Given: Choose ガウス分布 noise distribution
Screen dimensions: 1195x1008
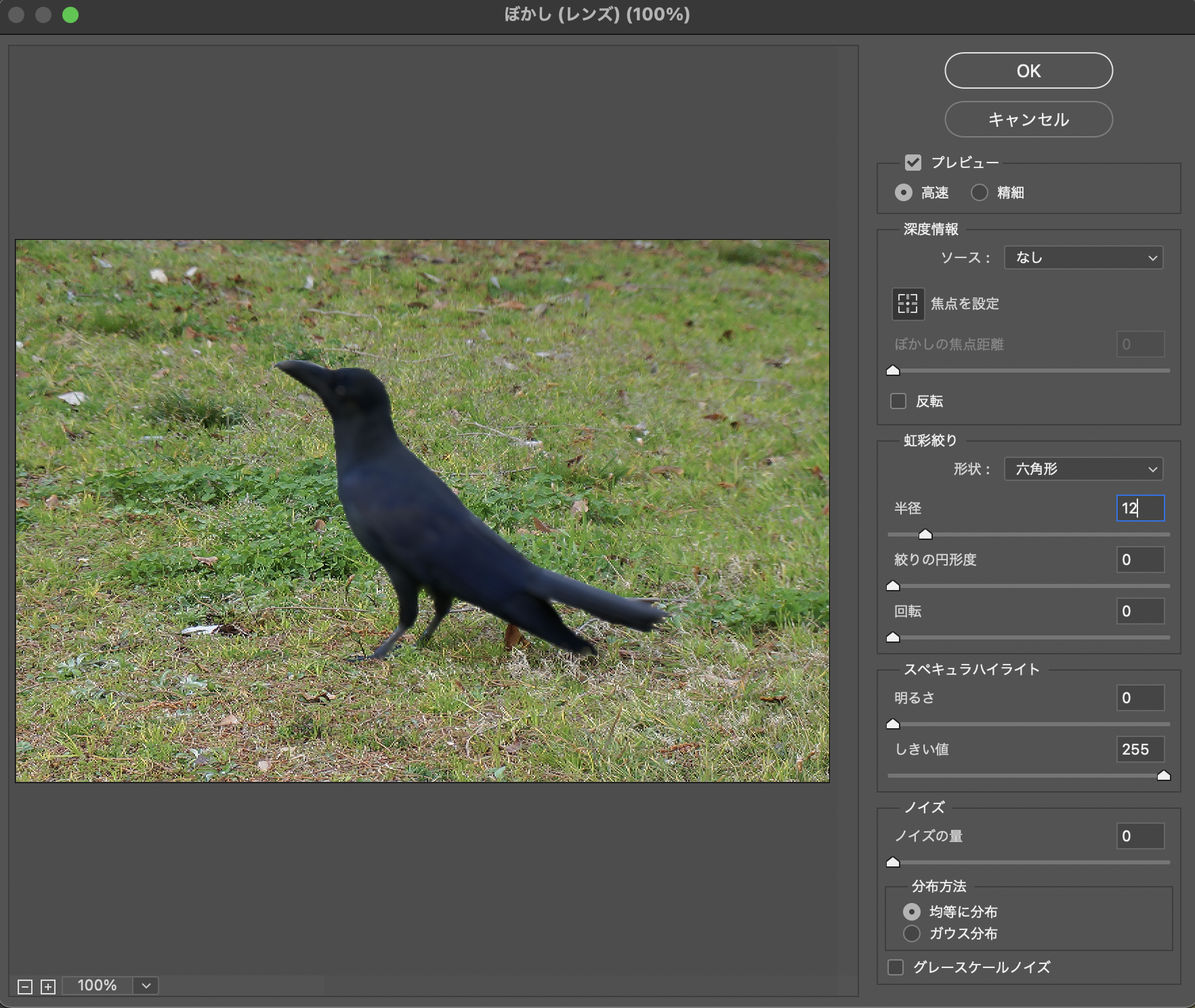Looking at the screenshot, I should click(x=912, y=933).
